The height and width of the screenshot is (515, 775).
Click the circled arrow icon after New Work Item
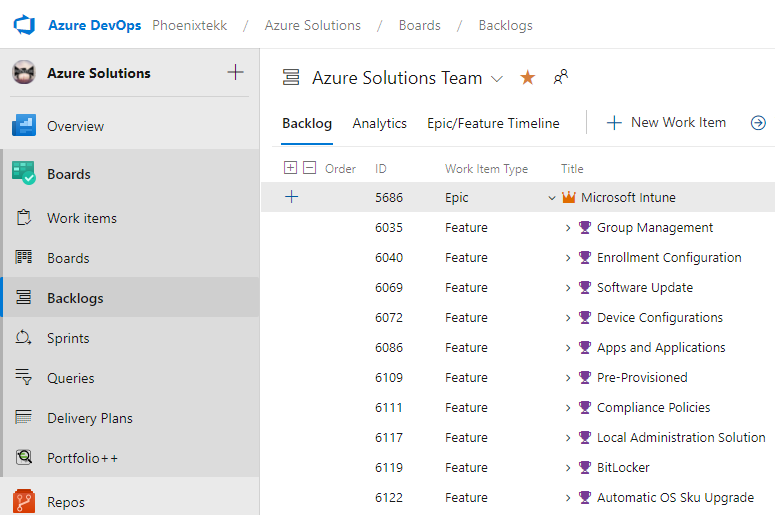coord(758,123)
